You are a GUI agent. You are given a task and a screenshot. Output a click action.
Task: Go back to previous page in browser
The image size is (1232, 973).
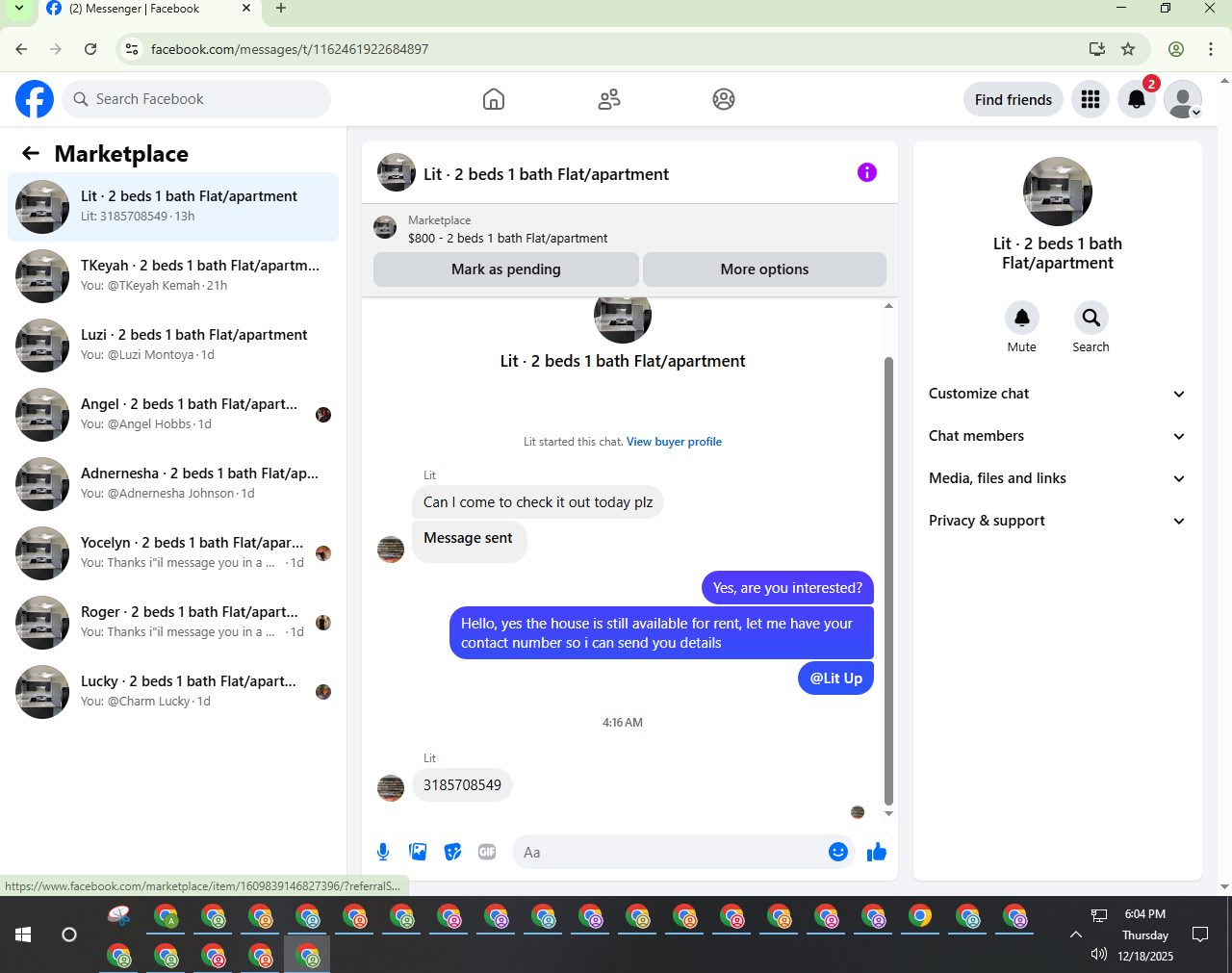(x=21, y=49)
